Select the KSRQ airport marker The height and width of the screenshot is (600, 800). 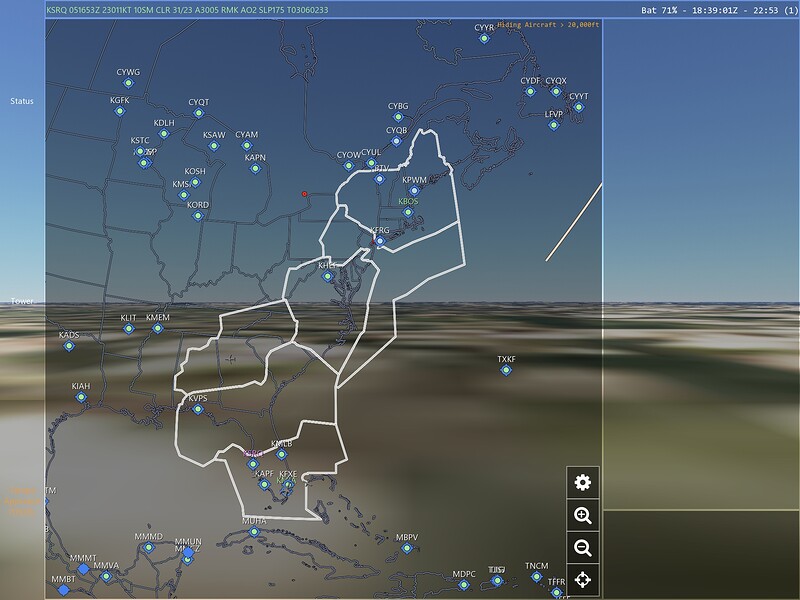(253, 464)
